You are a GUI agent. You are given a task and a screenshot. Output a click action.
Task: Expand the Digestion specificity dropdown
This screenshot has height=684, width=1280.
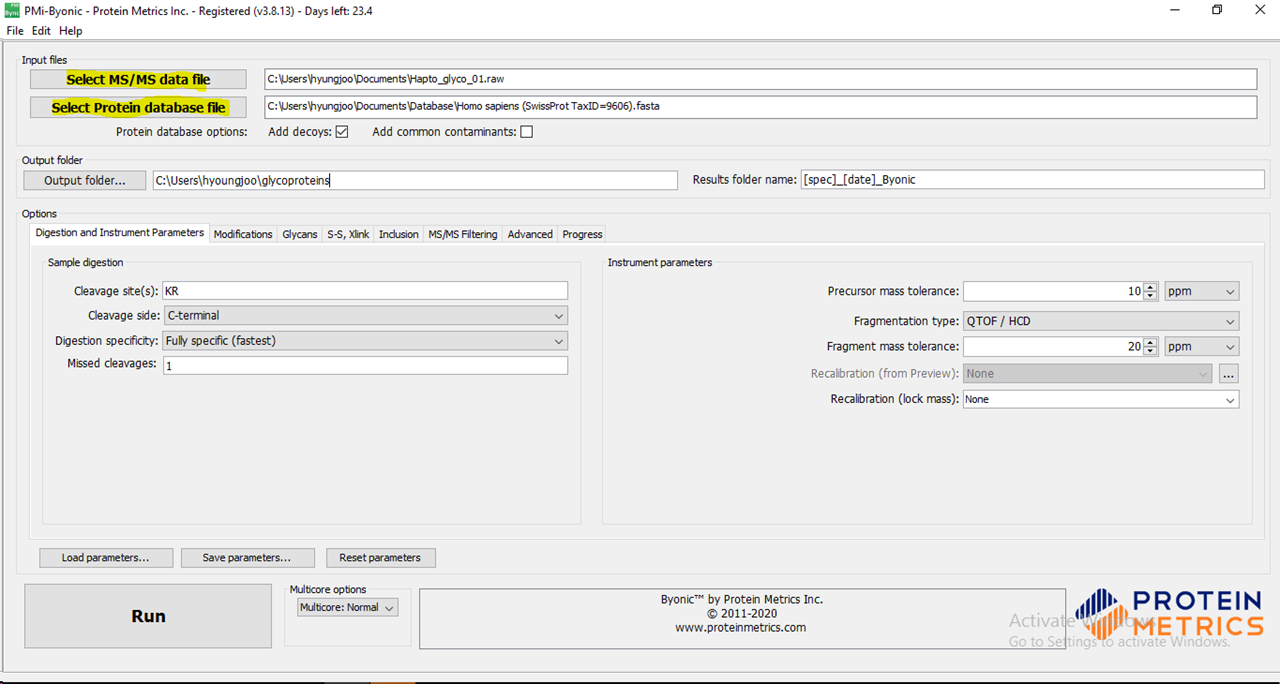365,341
